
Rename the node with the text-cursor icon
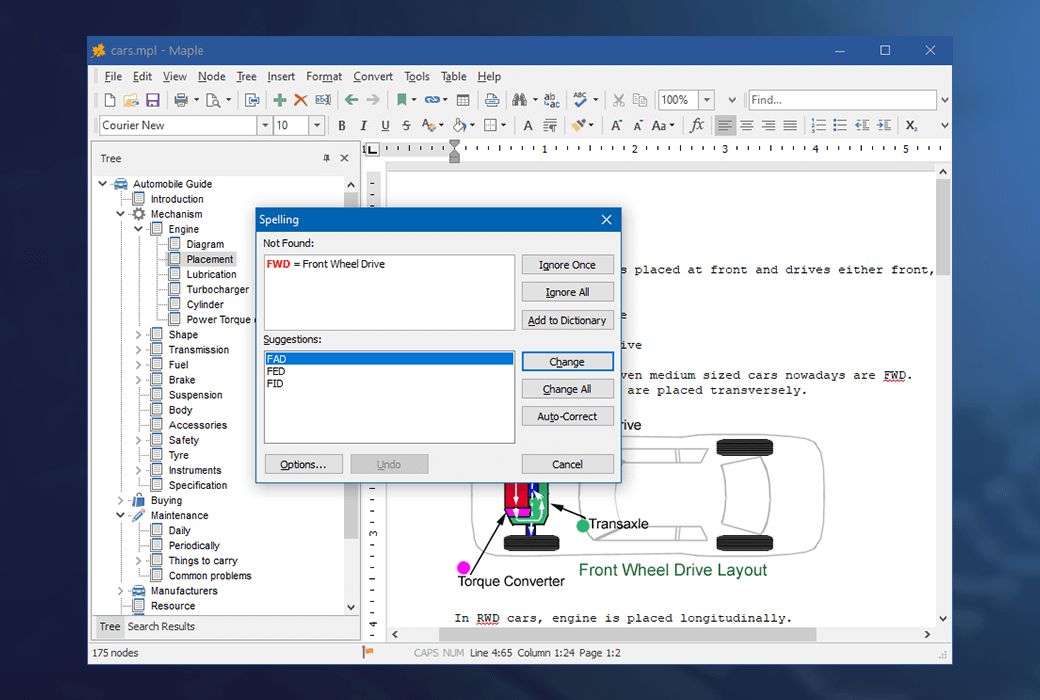point(323,100)
